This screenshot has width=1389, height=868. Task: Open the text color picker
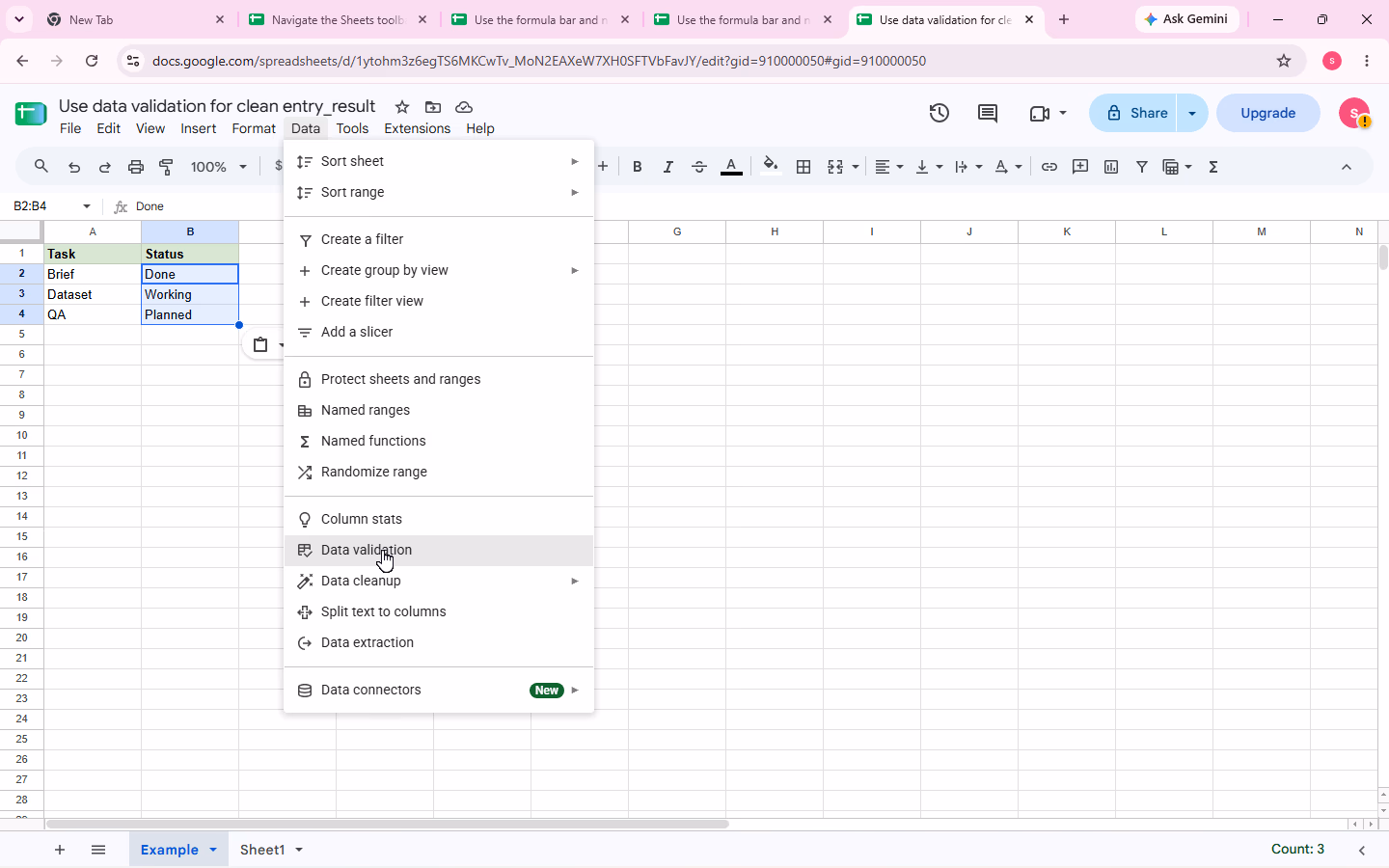tap(731, 167)
